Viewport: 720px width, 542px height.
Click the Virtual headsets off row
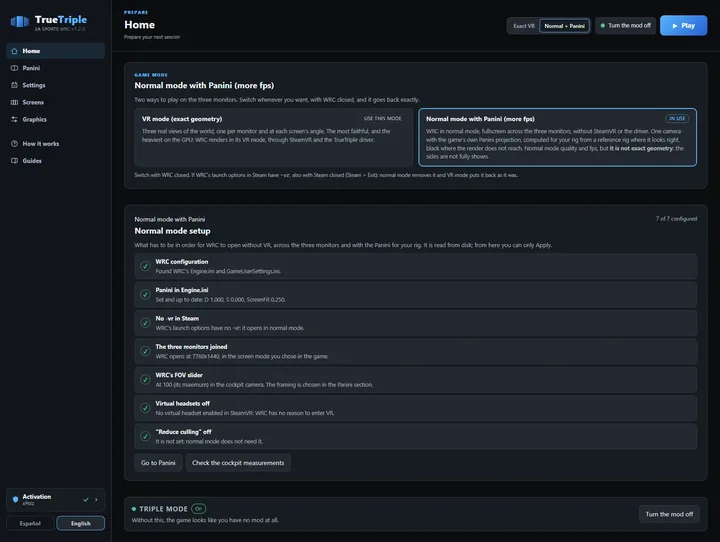[x=416, y=408]
